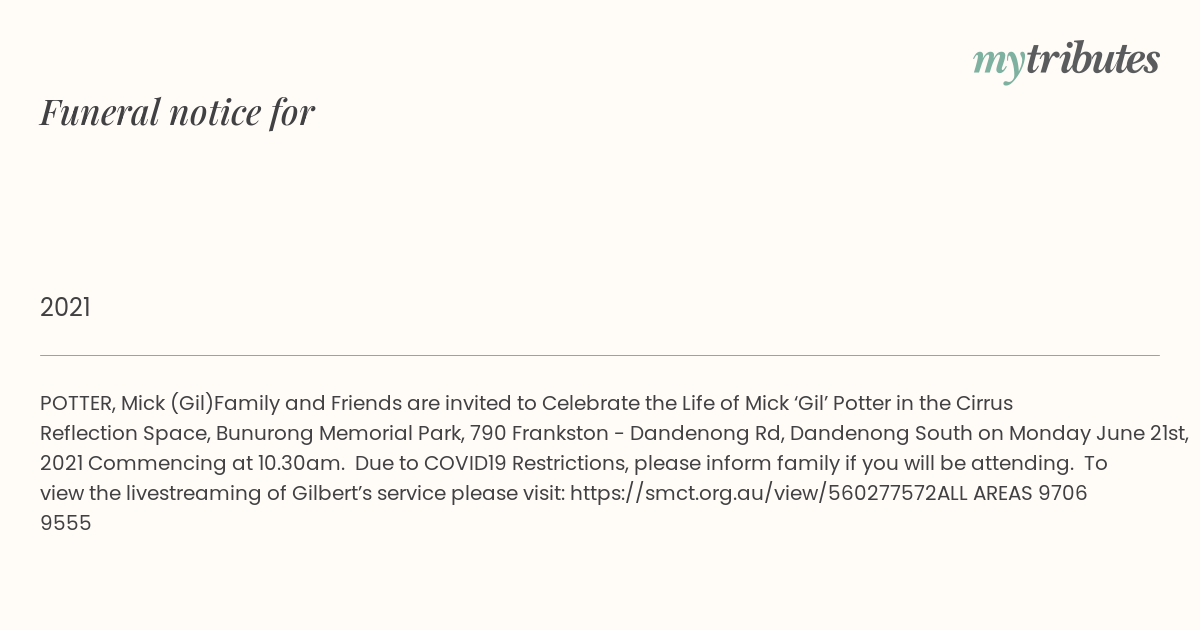Click "ALL AREAS 9706" phone text
Screen dimensions: 1200x630
1012,494
